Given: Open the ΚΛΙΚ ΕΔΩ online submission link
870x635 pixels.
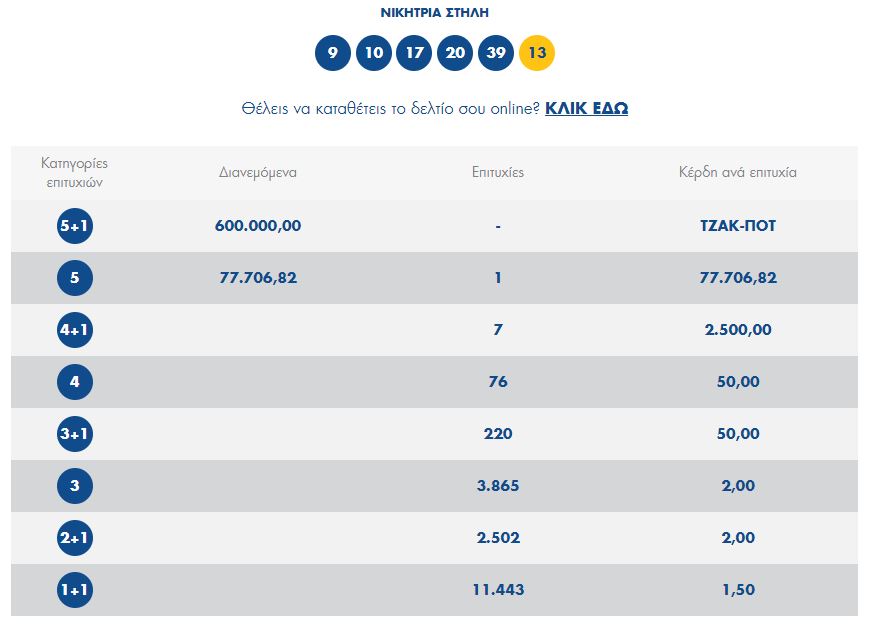Looking at the screenshot, I should pyautogui.click(x=586, y=108).
